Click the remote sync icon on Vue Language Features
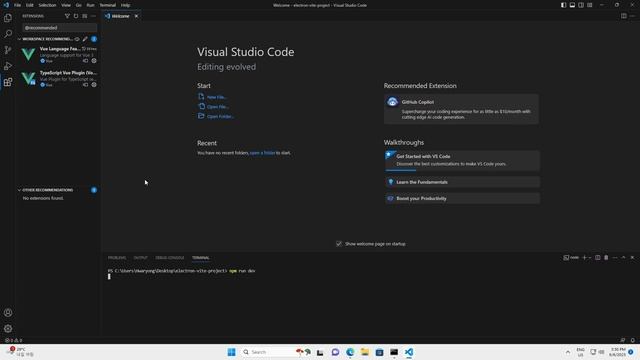This screenshot has width=640, height=360. pos(85,61)
